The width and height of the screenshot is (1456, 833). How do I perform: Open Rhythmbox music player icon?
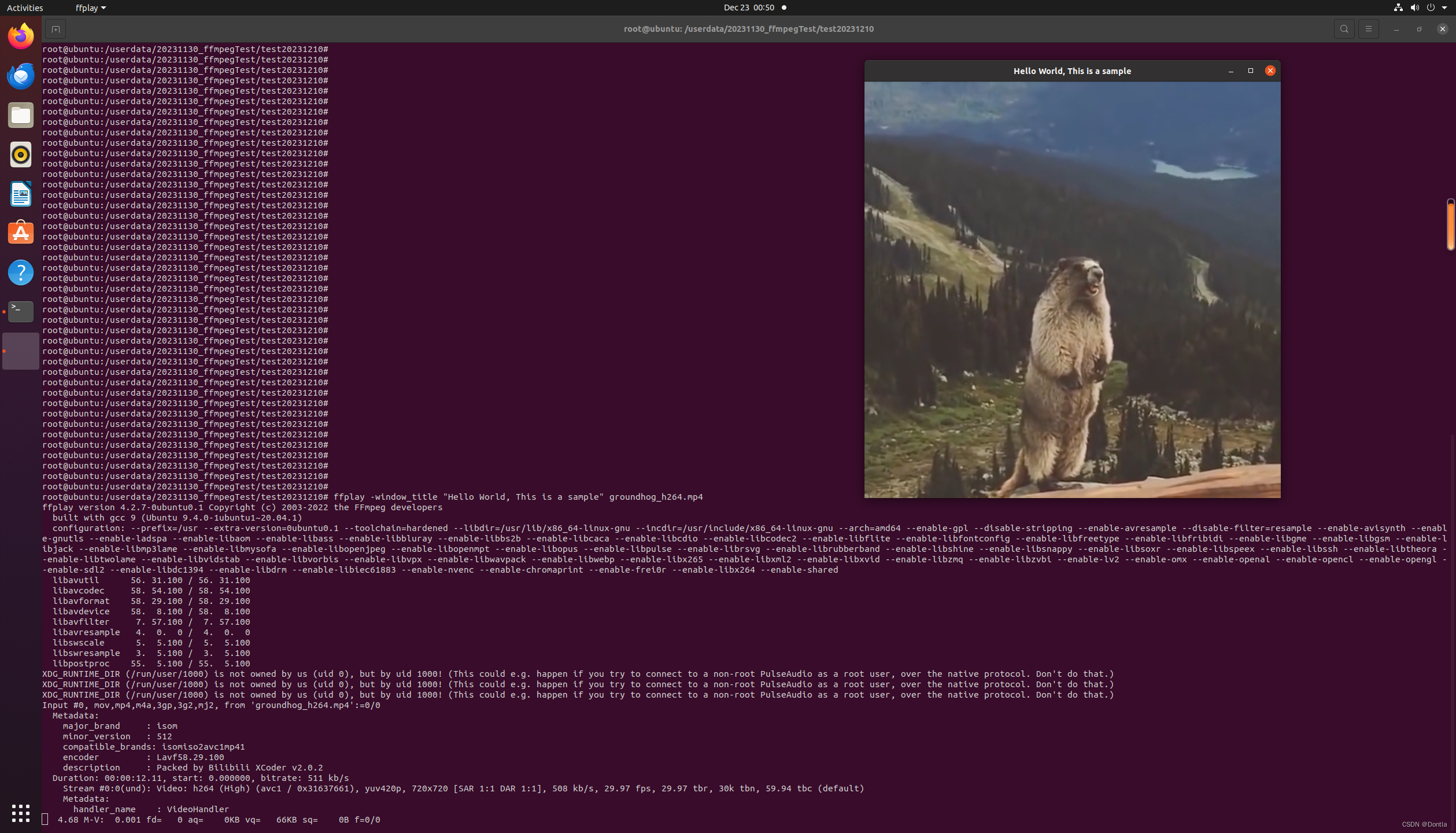point(21,154)
